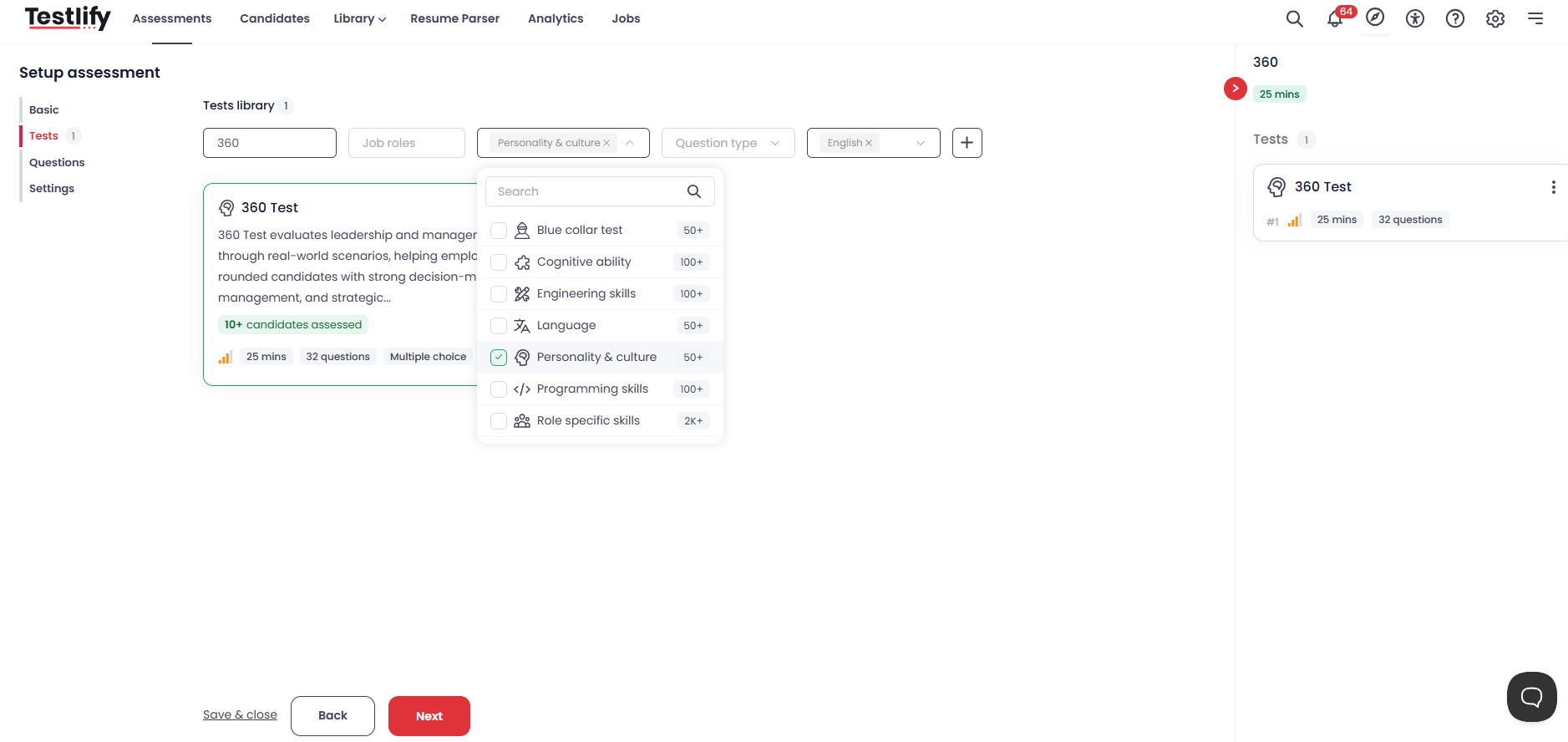Click the Multiple choice tag
Screen dimensions: 1568x742
429,357
